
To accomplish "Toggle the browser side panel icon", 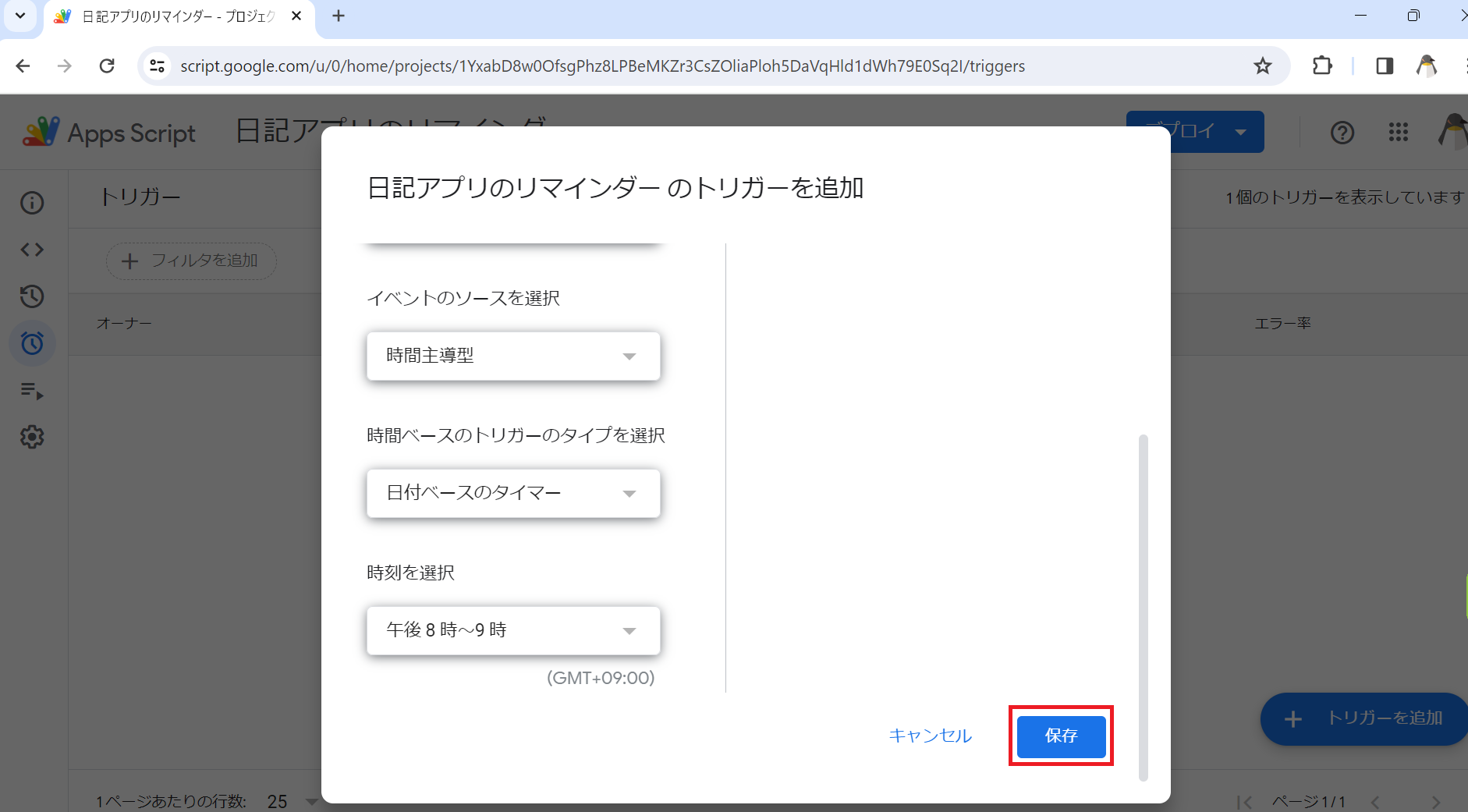I will pos(1385,66).
